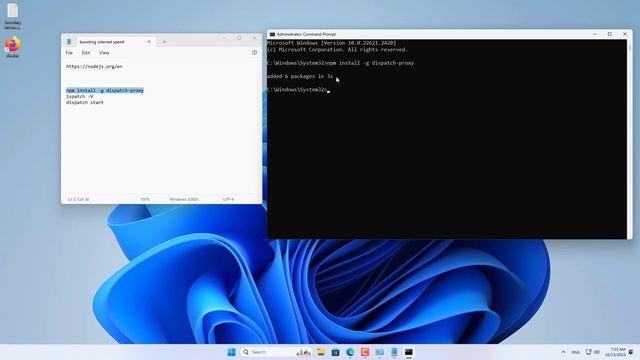Open Notepad settings gear icon
640x360 pixels.
point(254,52)
